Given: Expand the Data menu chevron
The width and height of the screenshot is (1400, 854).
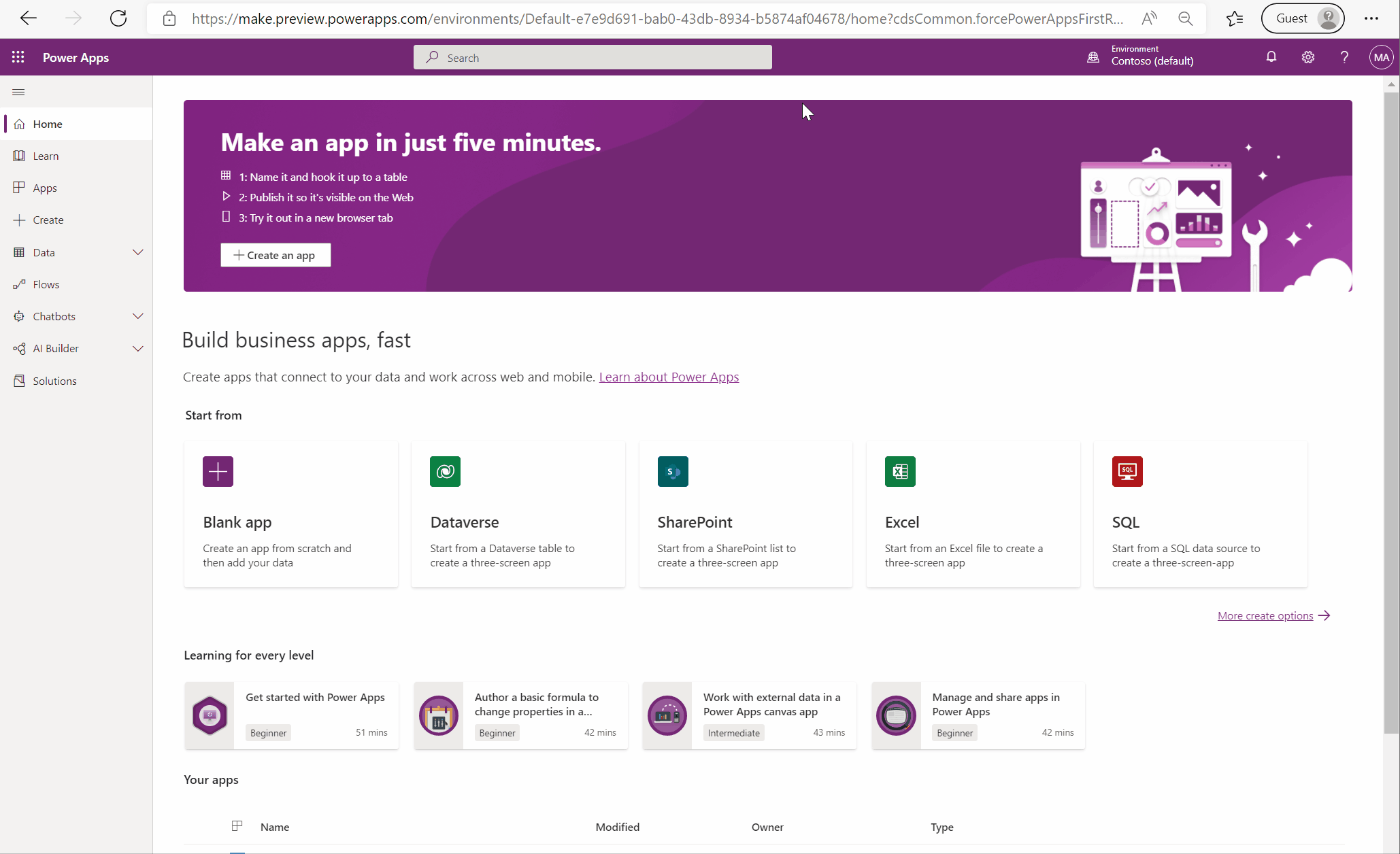Looking at the screenshot, I should [x=137, y=252].
